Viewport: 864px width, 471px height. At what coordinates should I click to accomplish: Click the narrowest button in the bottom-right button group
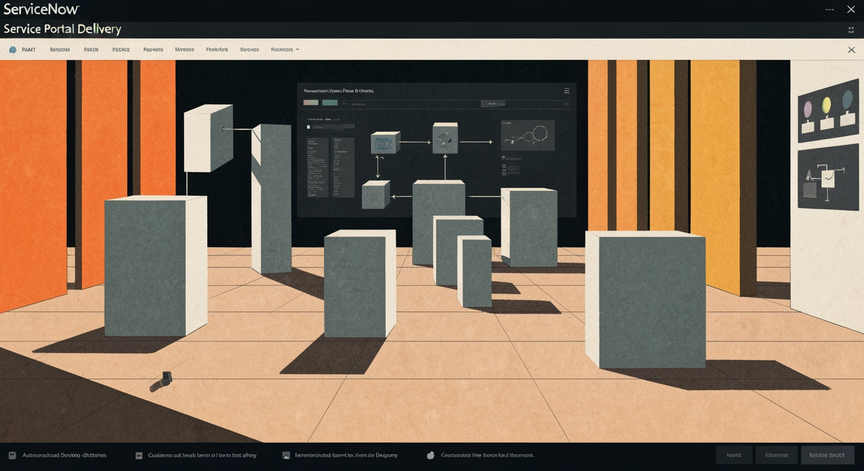[x=734, y=456]
